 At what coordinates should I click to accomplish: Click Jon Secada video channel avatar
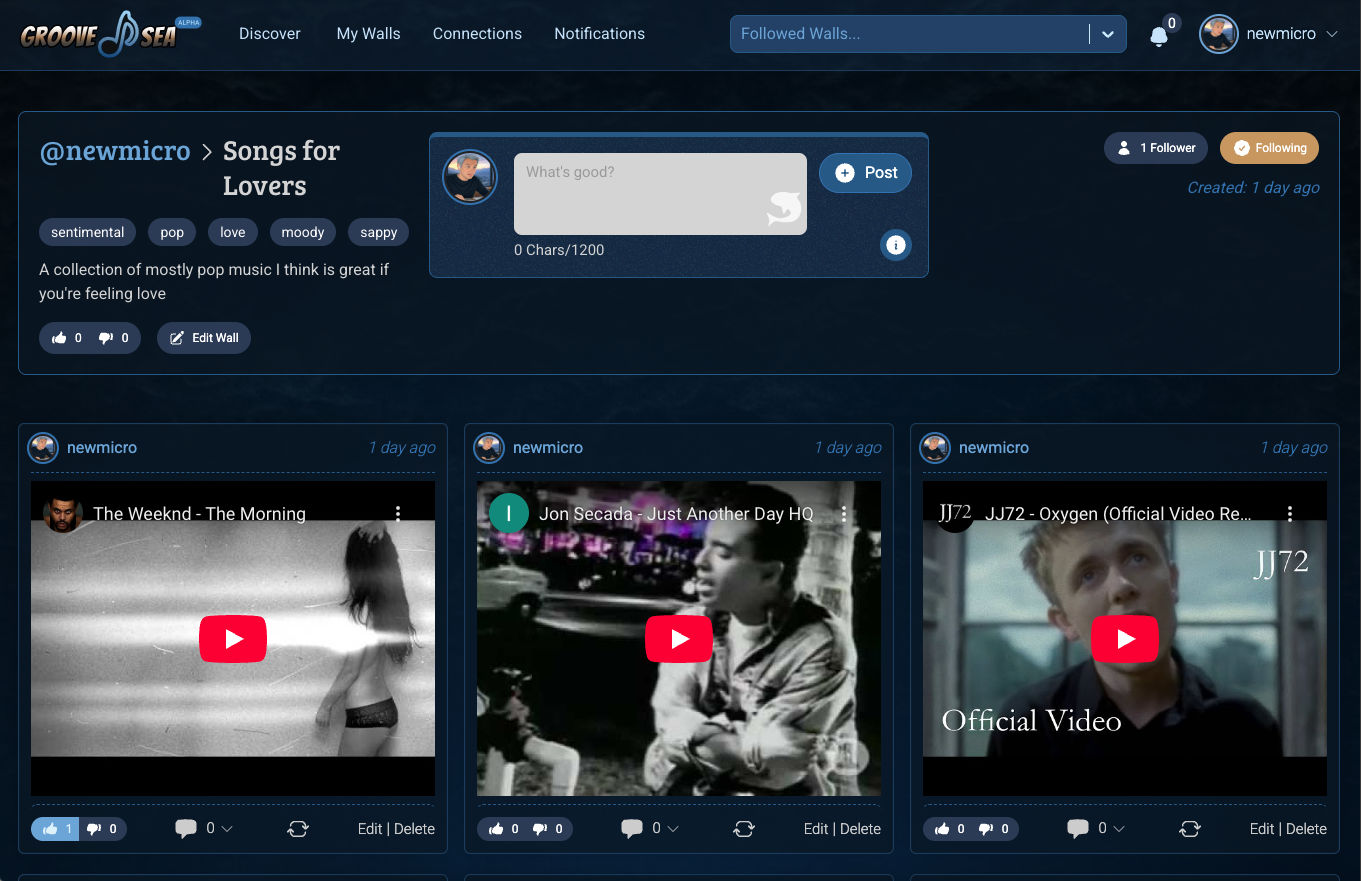click(508, 514)
